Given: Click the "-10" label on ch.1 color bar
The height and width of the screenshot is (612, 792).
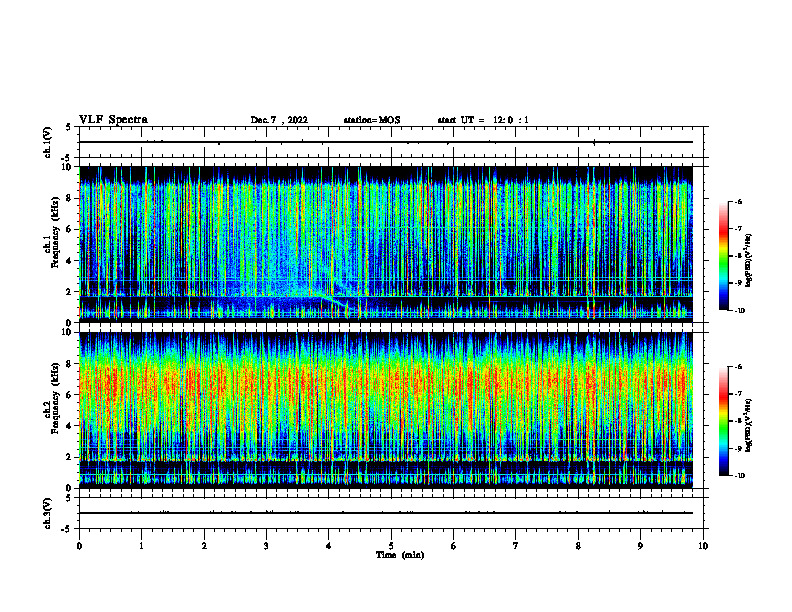Looking at the screenshot, I should coord(739,311).
